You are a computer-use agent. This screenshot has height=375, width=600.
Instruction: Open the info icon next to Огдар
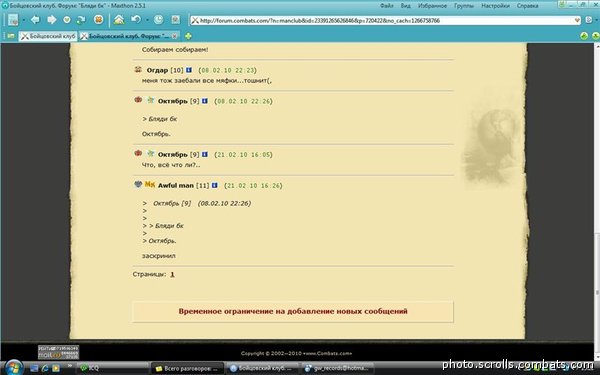189,70
